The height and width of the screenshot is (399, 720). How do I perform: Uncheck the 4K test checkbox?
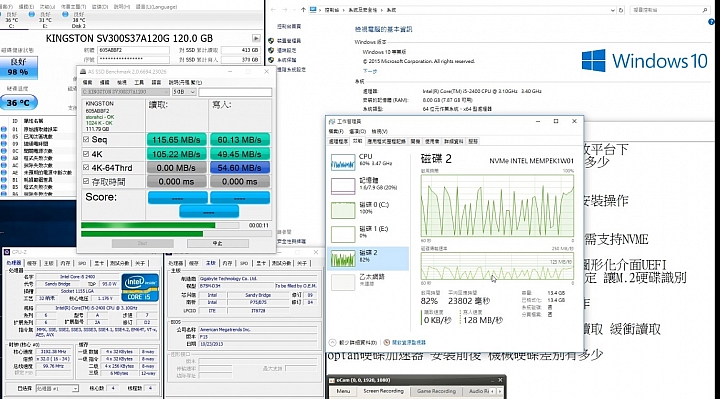(x=86, y=154)
